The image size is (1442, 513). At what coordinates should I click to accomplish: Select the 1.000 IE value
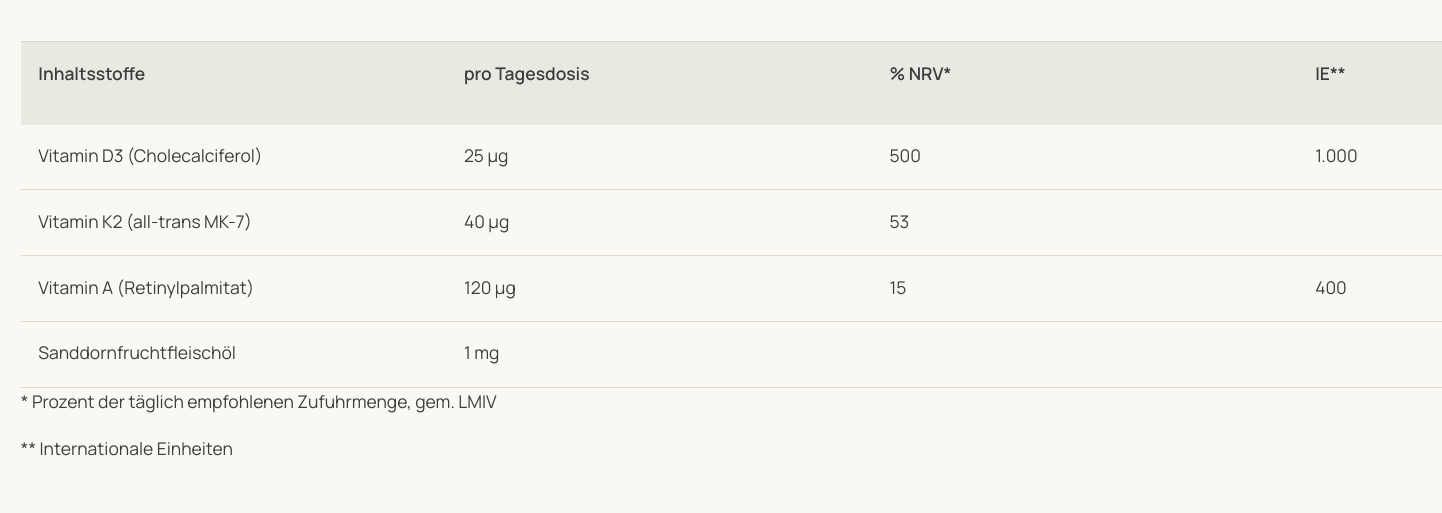(1335, 156)
